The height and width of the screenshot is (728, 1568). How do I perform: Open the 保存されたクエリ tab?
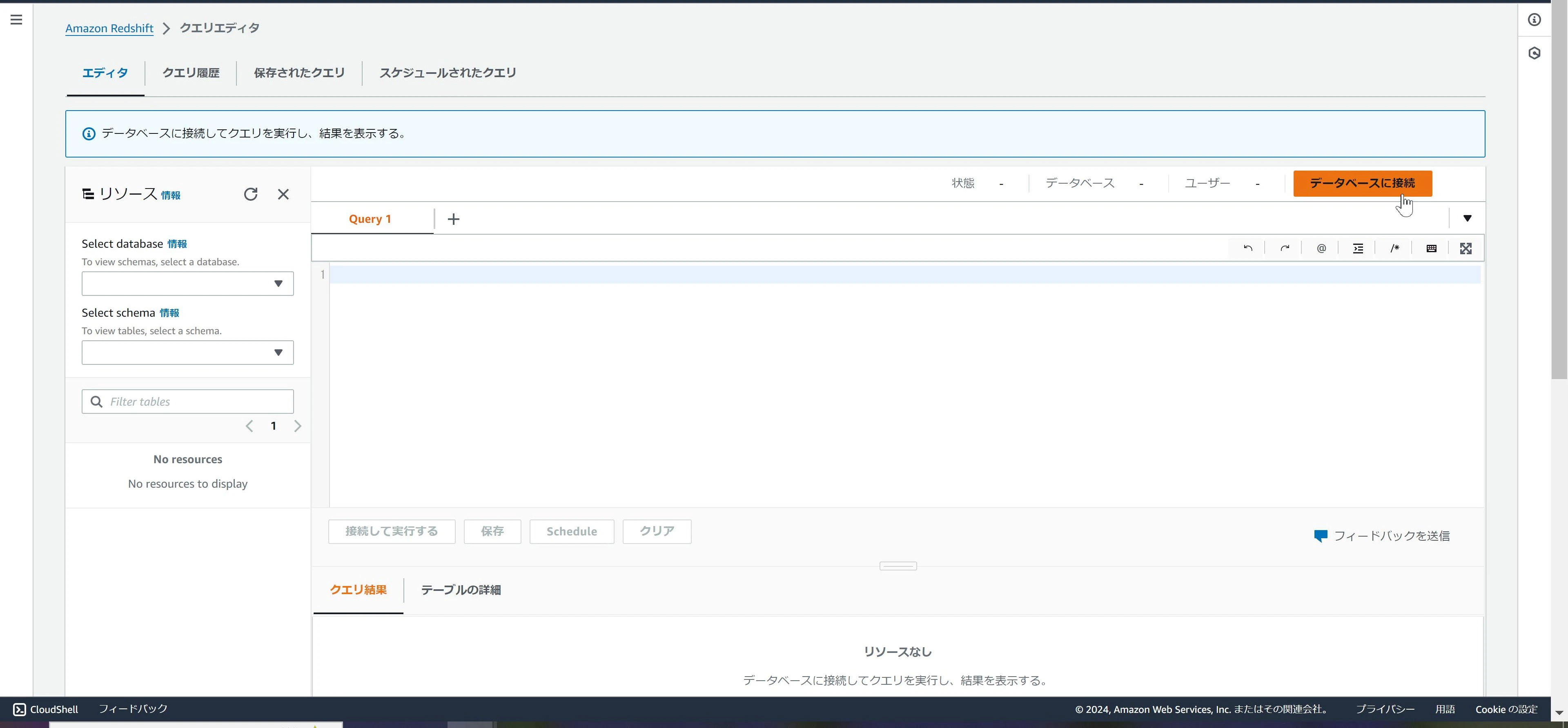(299, 73)
